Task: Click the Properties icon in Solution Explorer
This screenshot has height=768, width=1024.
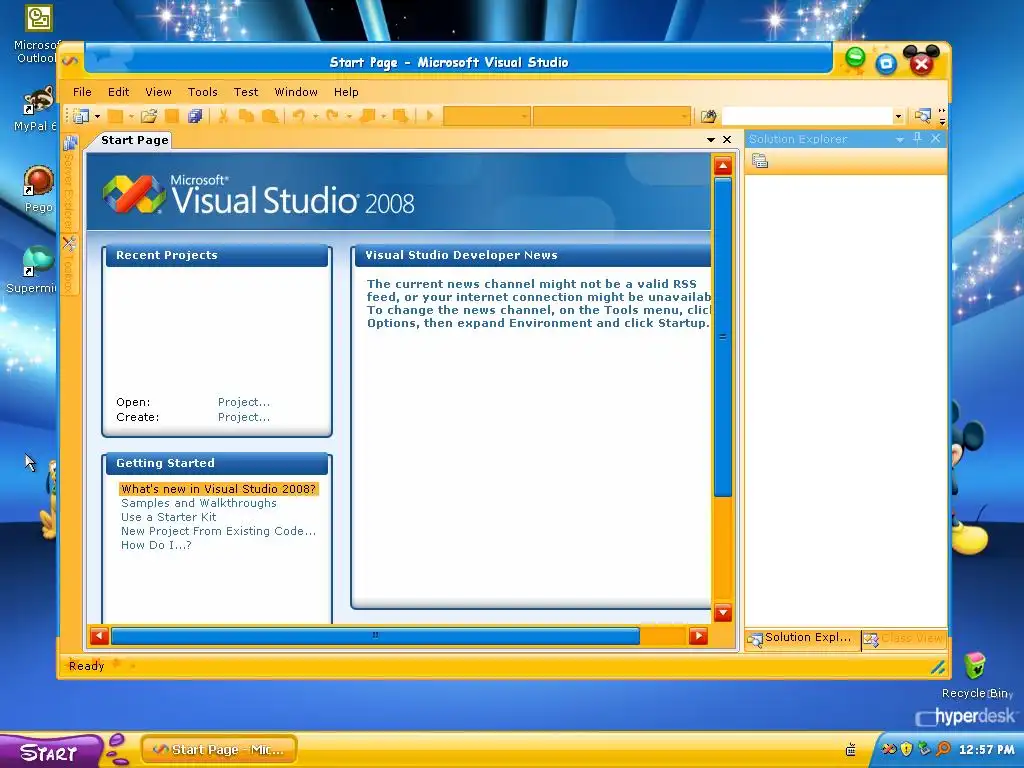Action: [760, 161]
